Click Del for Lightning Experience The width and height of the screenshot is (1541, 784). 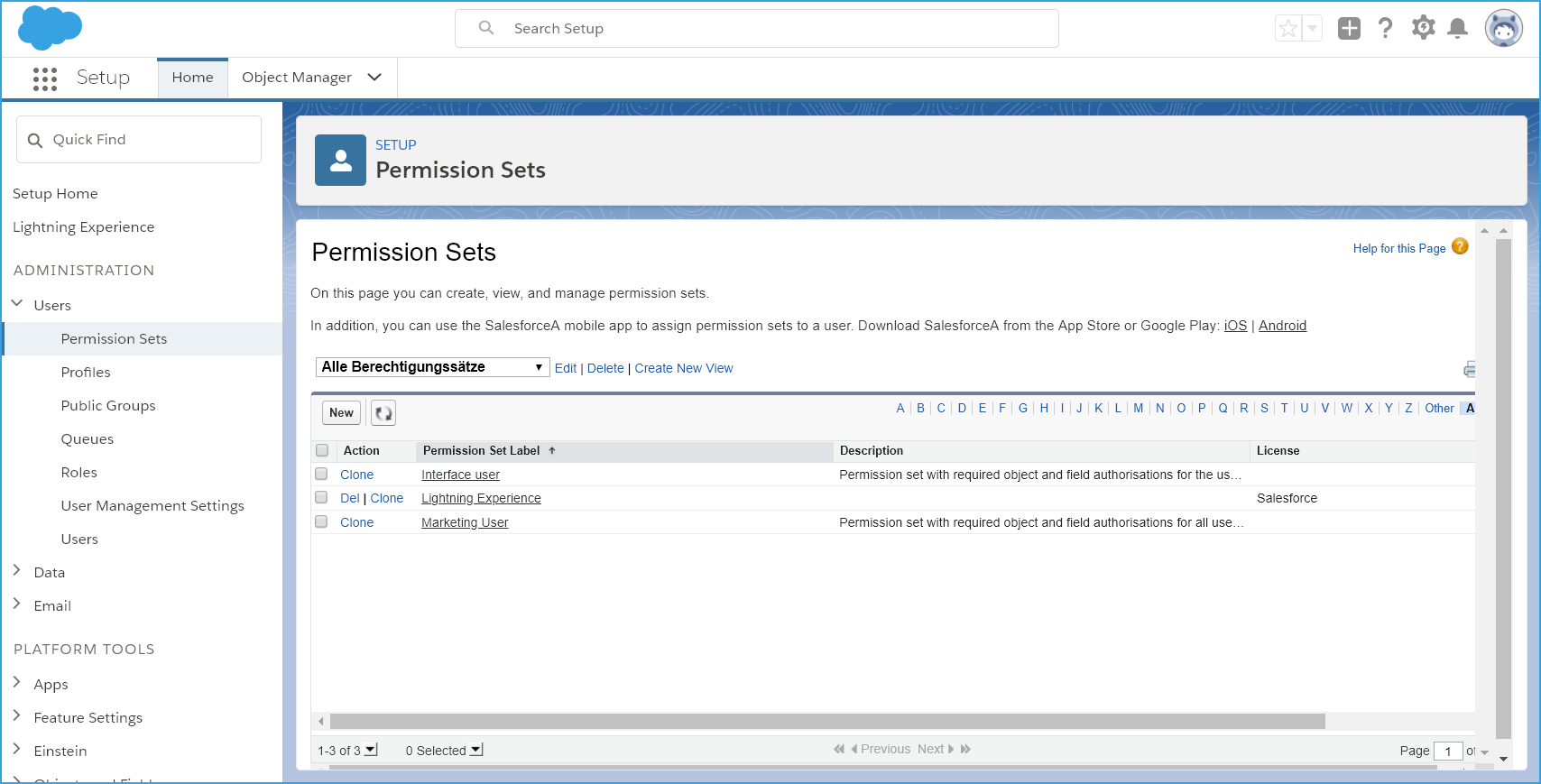pos(350,498)
